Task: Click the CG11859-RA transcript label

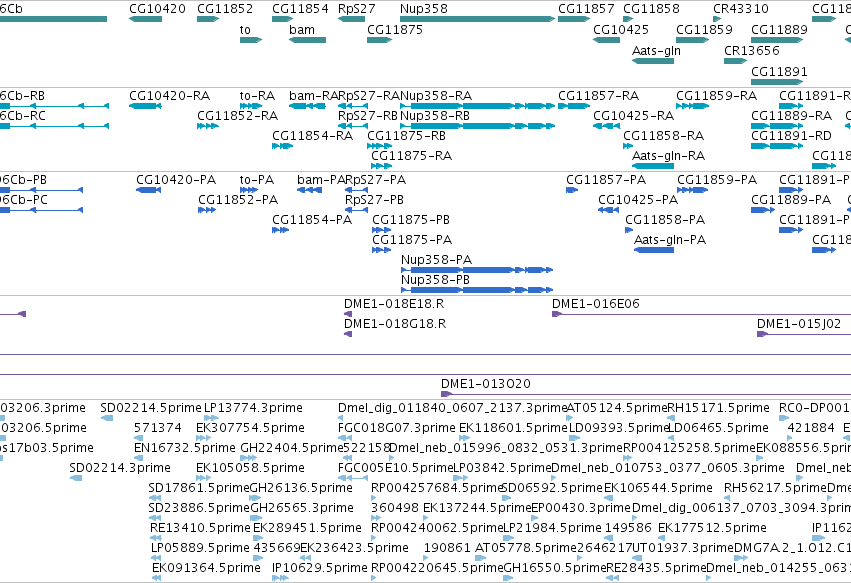Action: coord(716,96)
